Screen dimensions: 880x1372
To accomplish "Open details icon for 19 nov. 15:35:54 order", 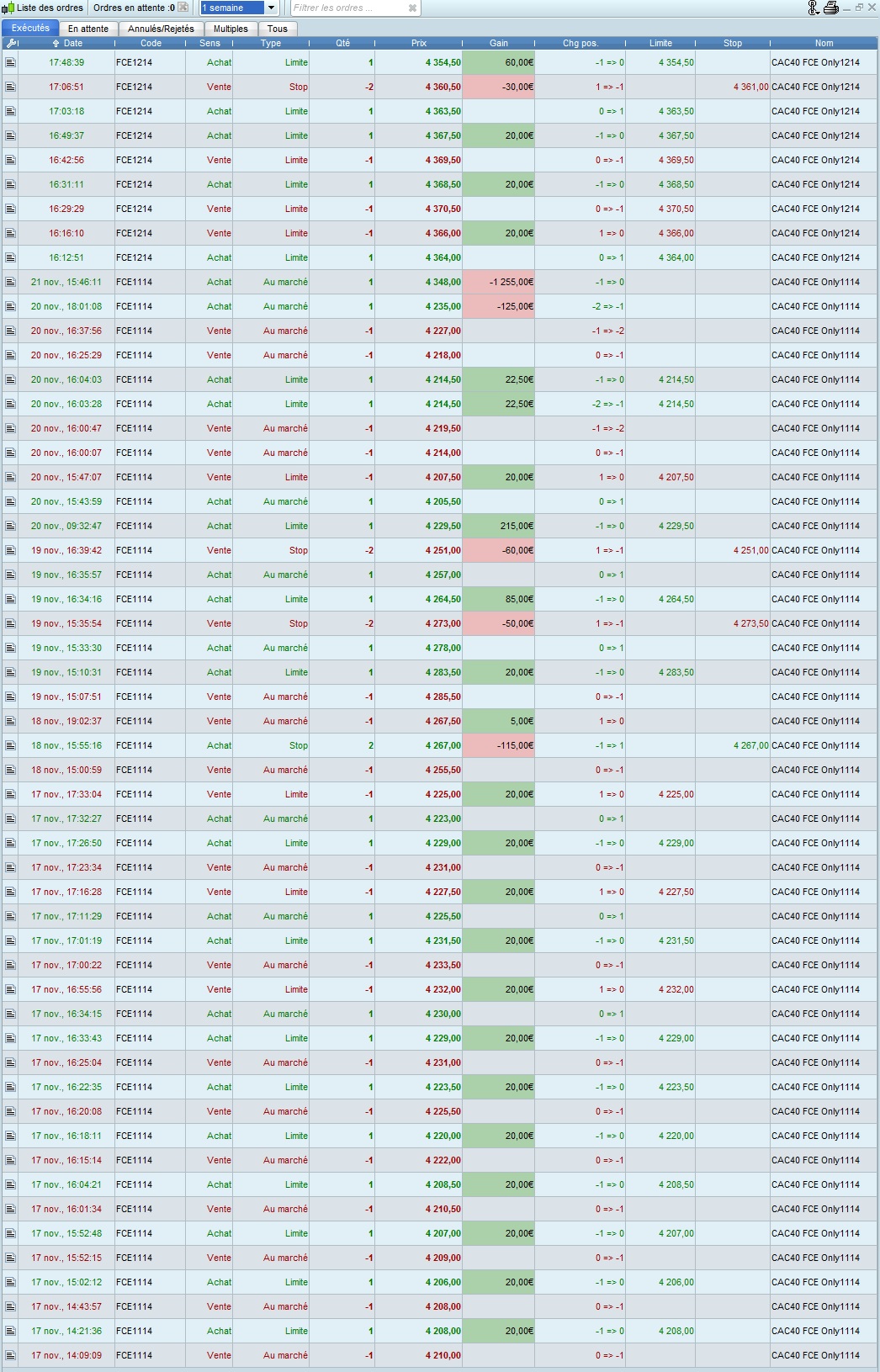I will click(10, 623).
